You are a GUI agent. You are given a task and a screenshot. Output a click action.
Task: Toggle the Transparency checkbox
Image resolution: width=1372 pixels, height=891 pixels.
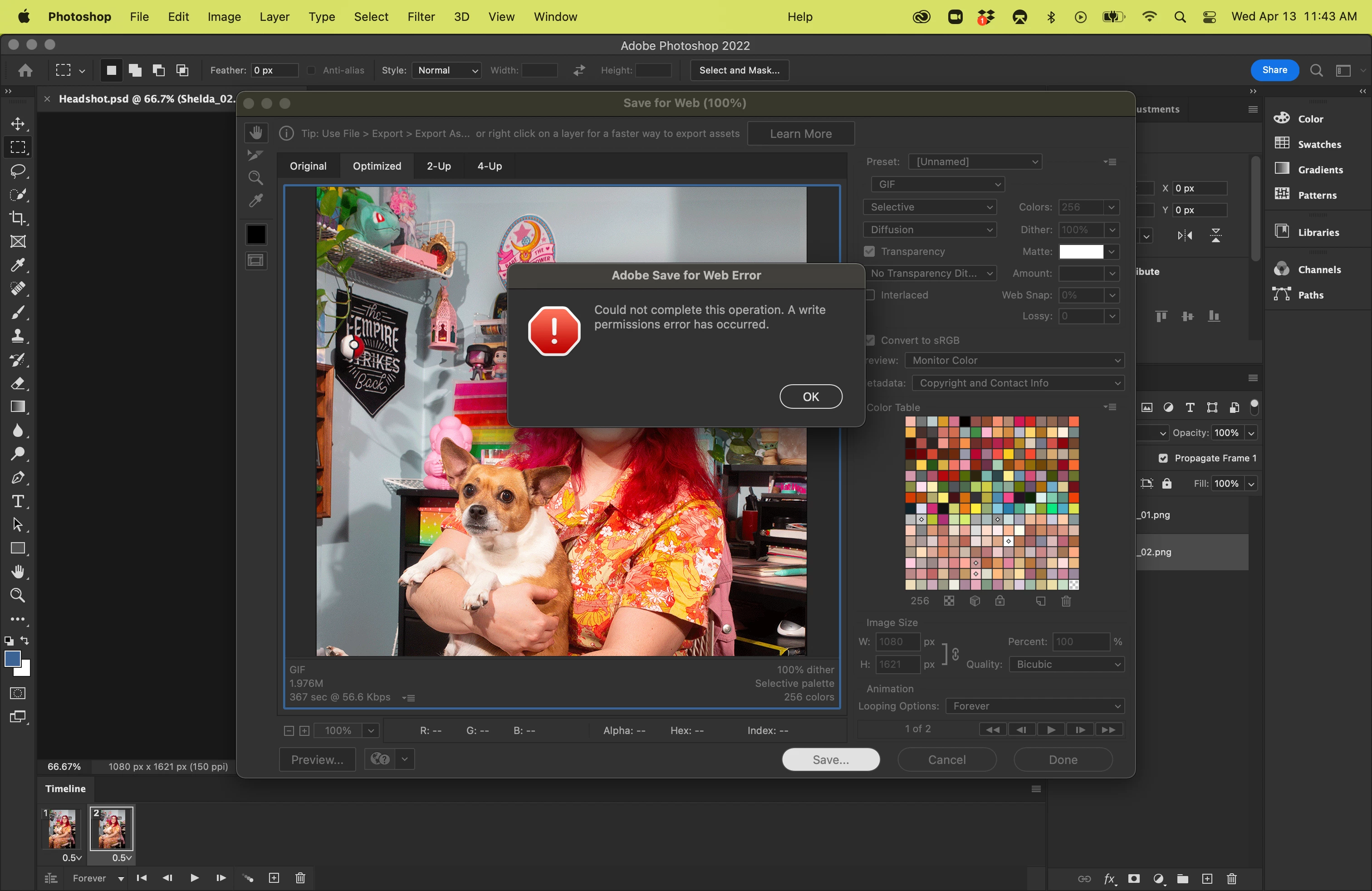869,251
